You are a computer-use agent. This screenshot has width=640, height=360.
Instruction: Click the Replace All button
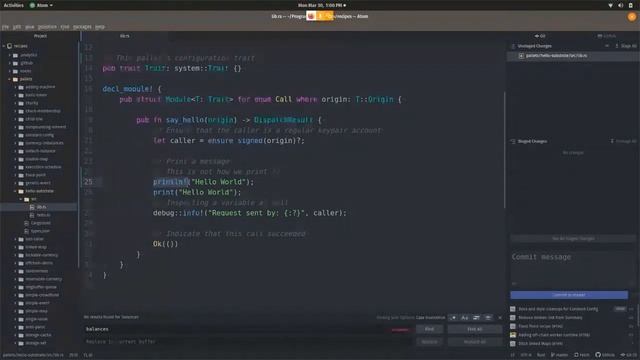pos(475,342)
